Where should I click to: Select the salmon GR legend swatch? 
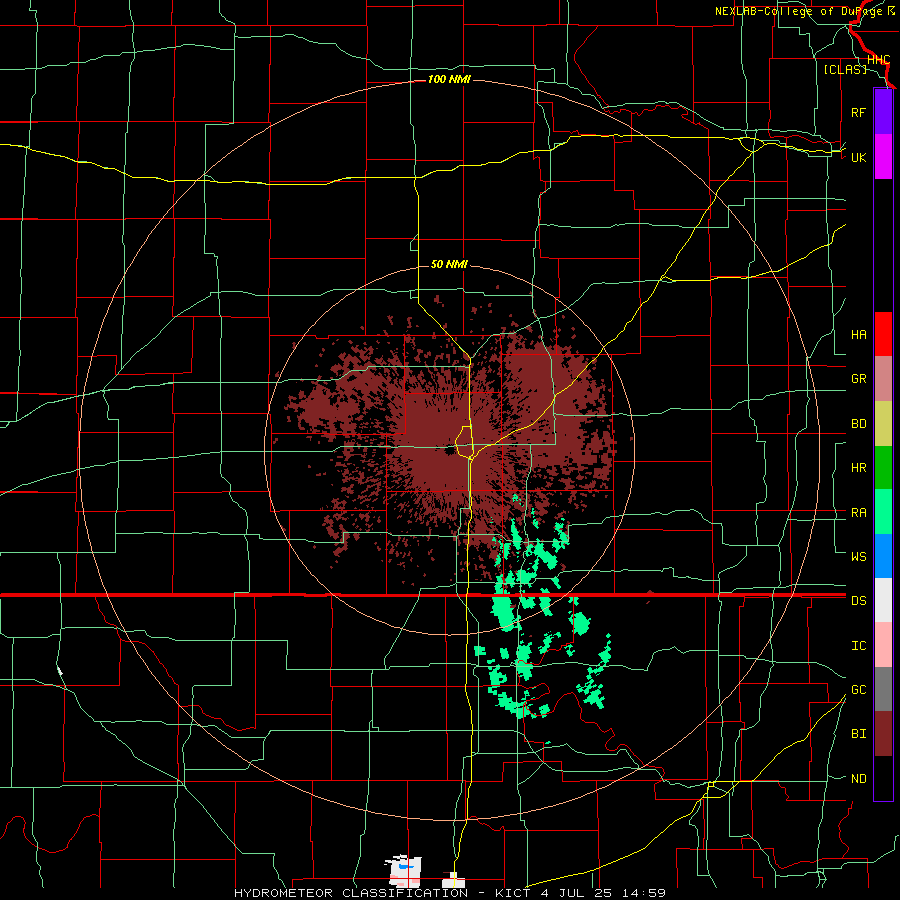pos(883,379)
